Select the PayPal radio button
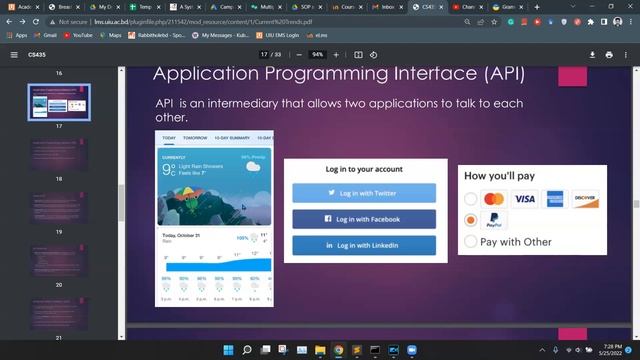The width and height of the screenshot is (640, 360). point(470,220)
